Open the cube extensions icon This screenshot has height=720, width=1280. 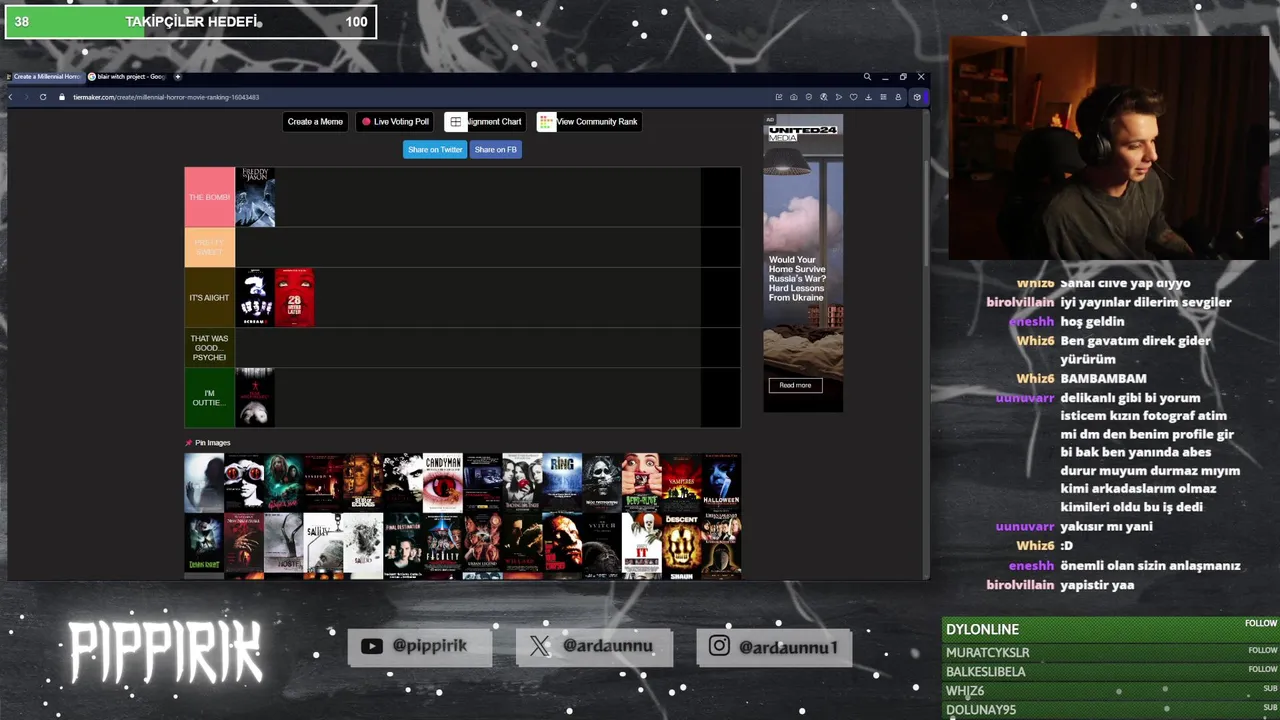point(917,97)
